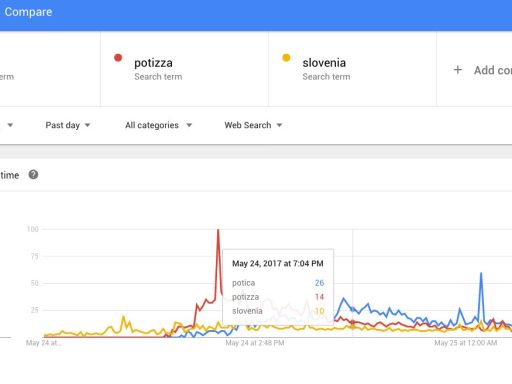The width and height of the screenshot is (512, 384).
Task: Click the partially visible leftmost dropdown arrow
Action: coord(10,125)
